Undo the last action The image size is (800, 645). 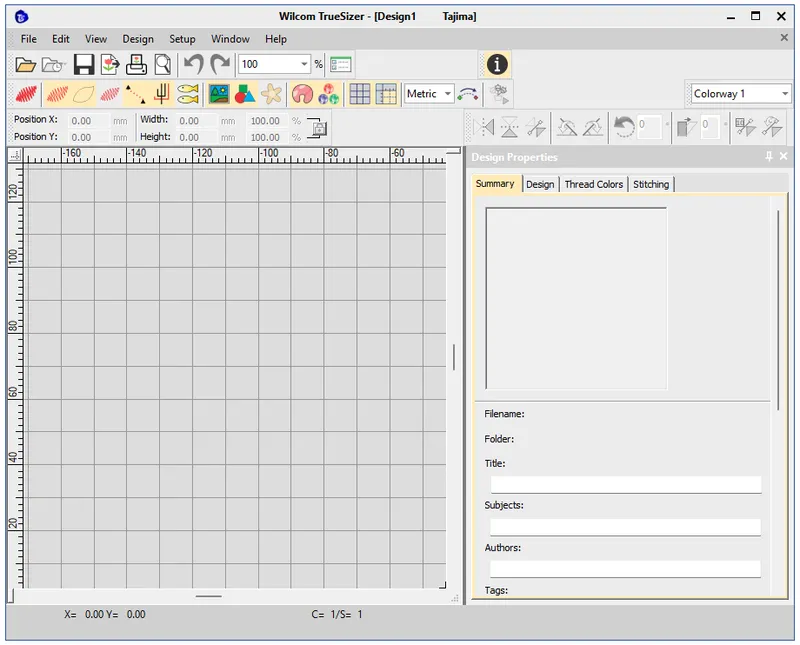point(193,64)
